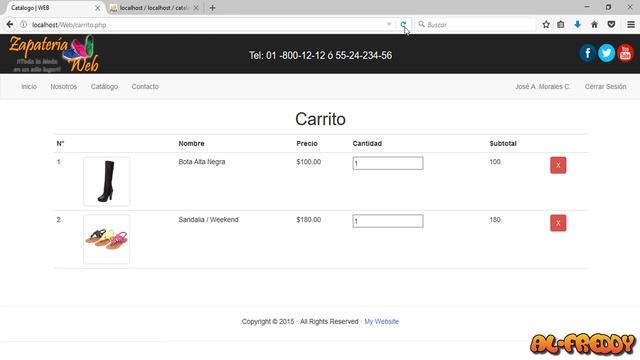
Task: Select the Bota Alta Negra name text
Action: click(x=202, y=162)
